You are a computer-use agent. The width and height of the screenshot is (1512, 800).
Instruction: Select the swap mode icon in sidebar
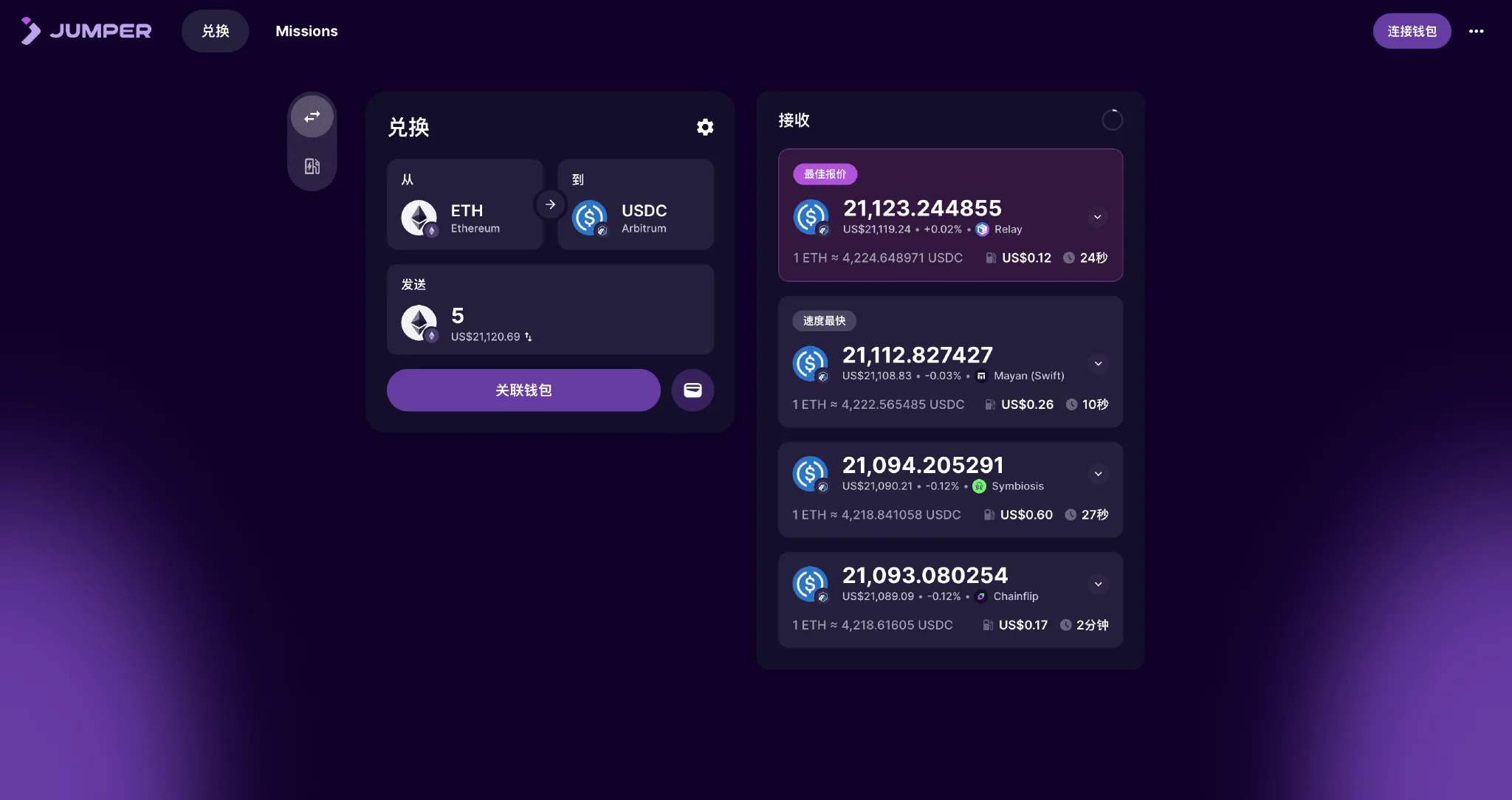[312, 117]
